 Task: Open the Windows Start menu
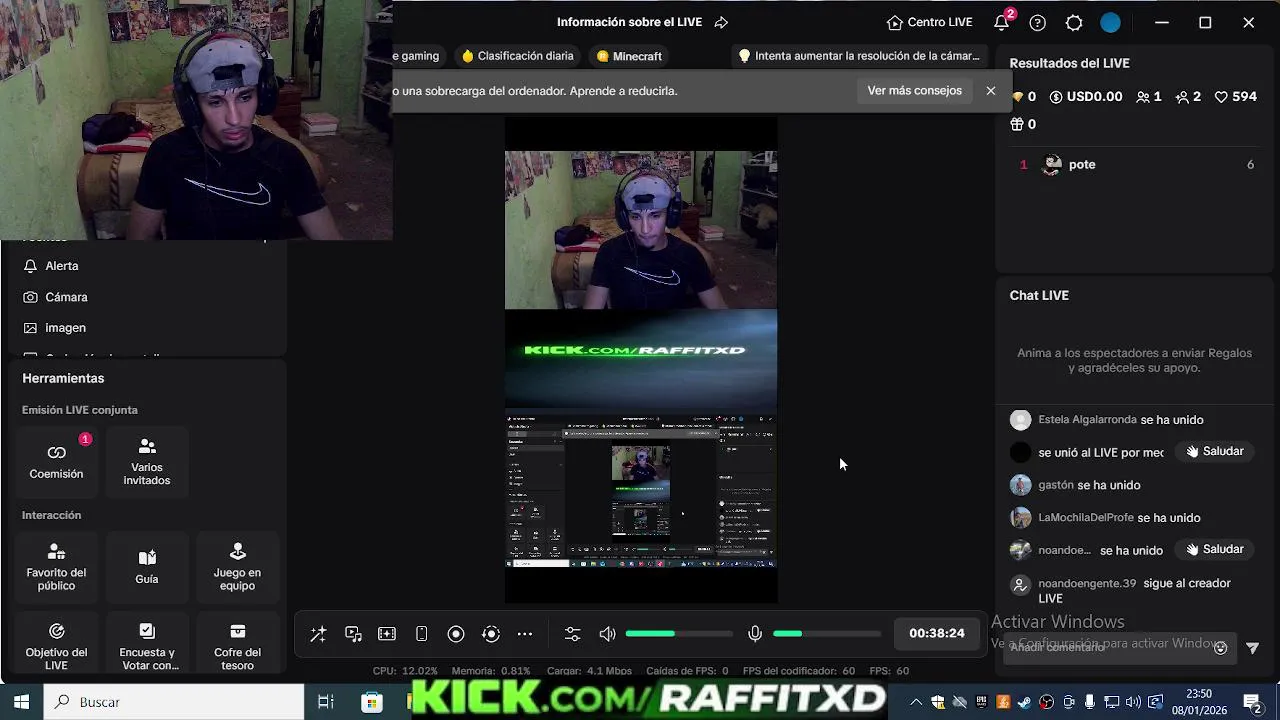(x=21, y=702)
